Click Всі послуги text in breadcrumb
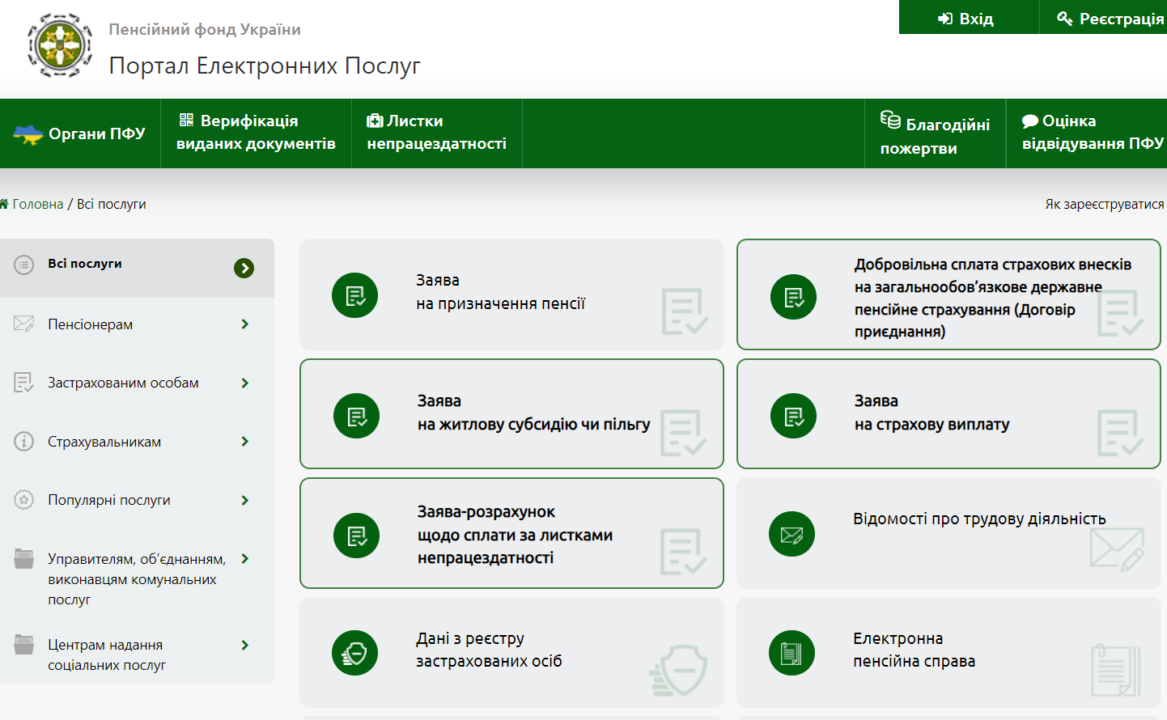Image resolution: width=1167 pixels, height=720 pixels. pyautogui.click(x=111, y=204)
